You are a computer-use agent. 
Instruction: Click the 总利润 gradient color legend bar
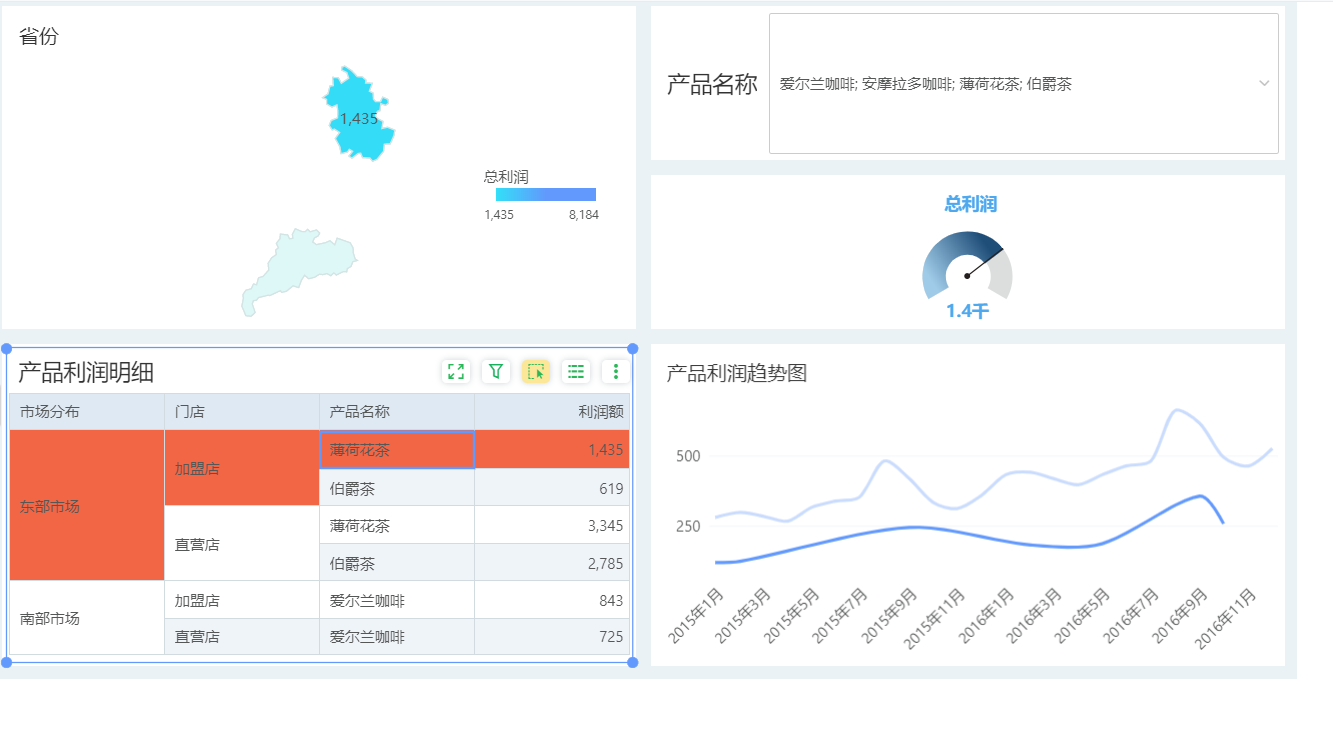tap(545, 195)
